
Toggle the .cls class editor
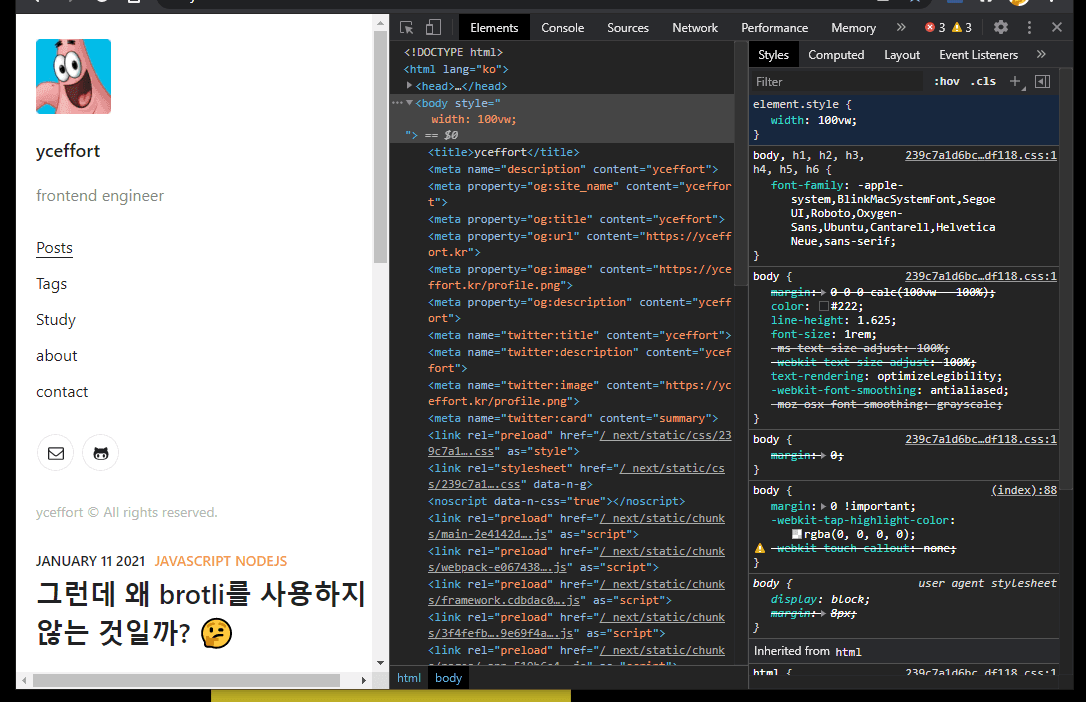tap(983, 81)
